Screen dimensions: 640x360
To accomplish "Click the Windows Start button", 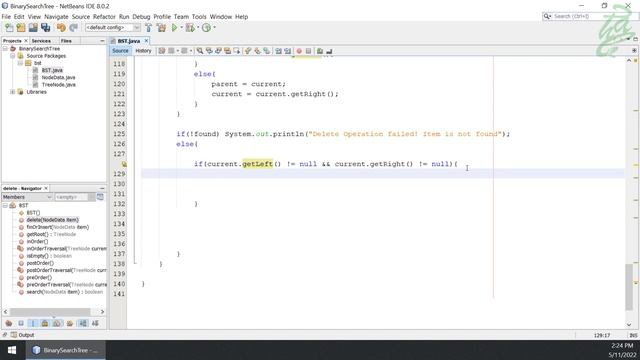I will [x=12, y=350].
